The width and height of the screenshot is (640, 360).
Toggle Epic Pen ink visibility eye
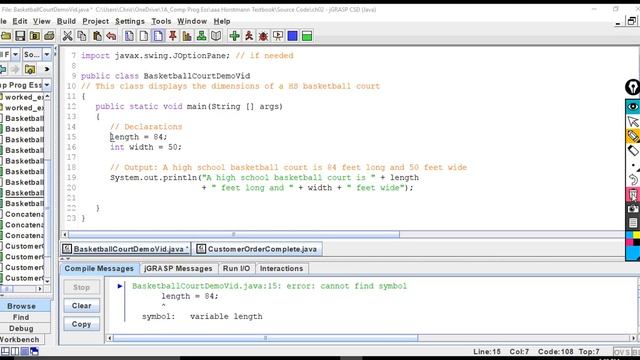point(633,107)
